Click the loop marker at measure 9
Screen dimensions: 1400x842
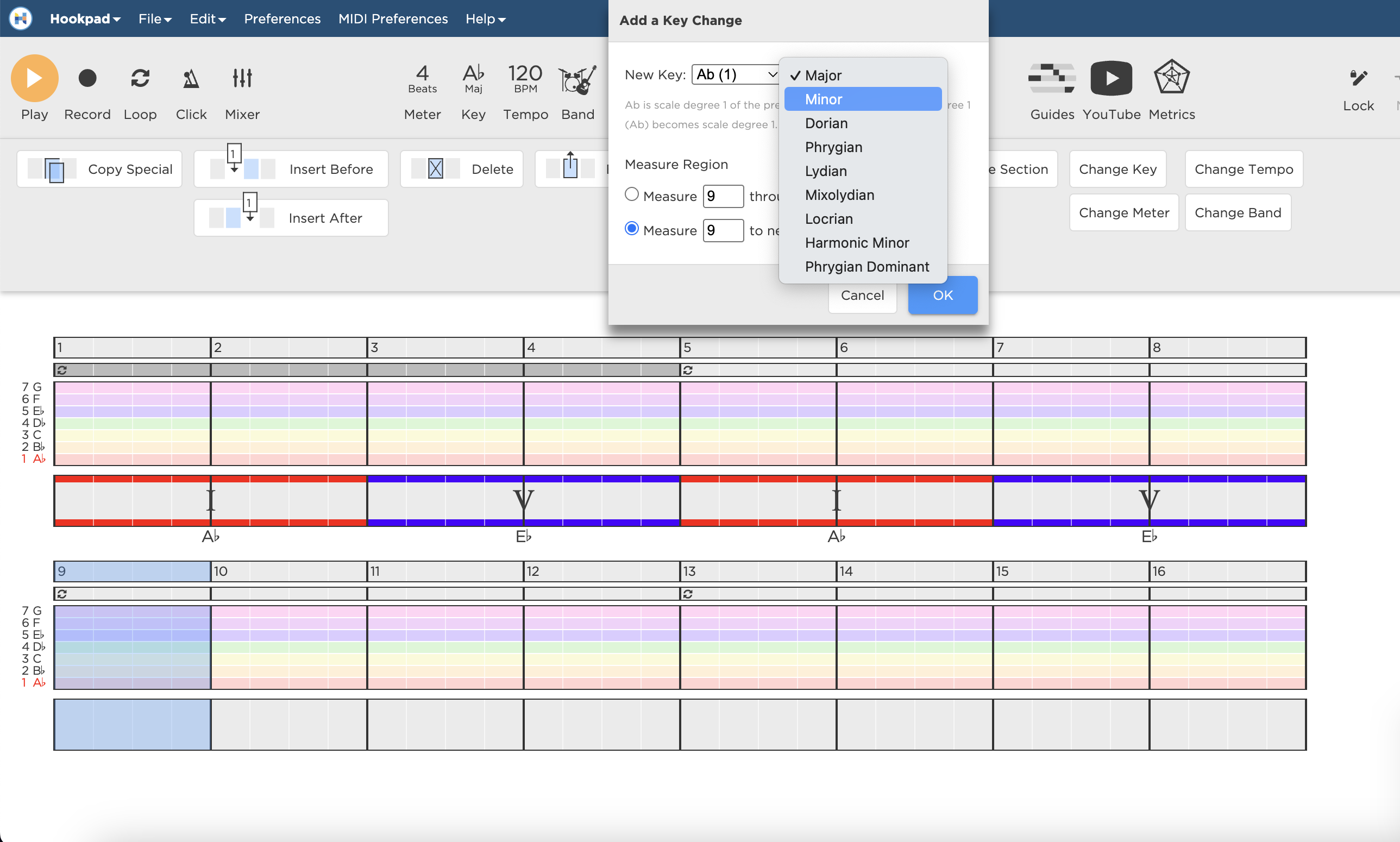pyautogui.click(x=62, y=594)
